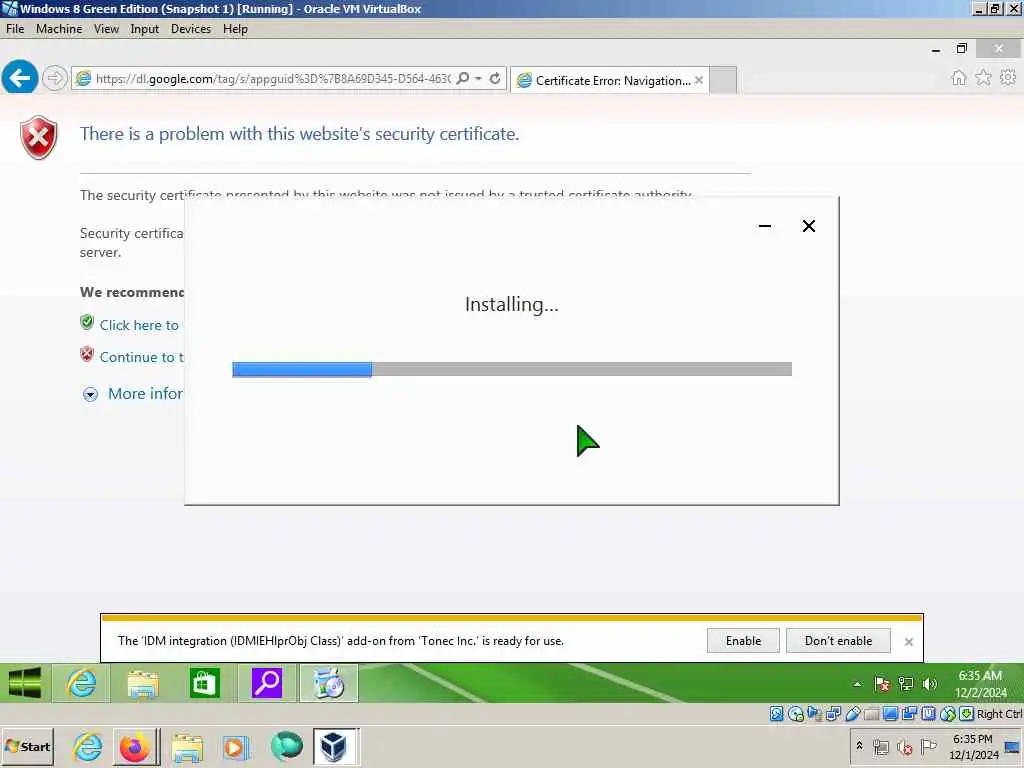Expand the More information section
Viewport: 1024px width, 768px height.
coord(133,394)
